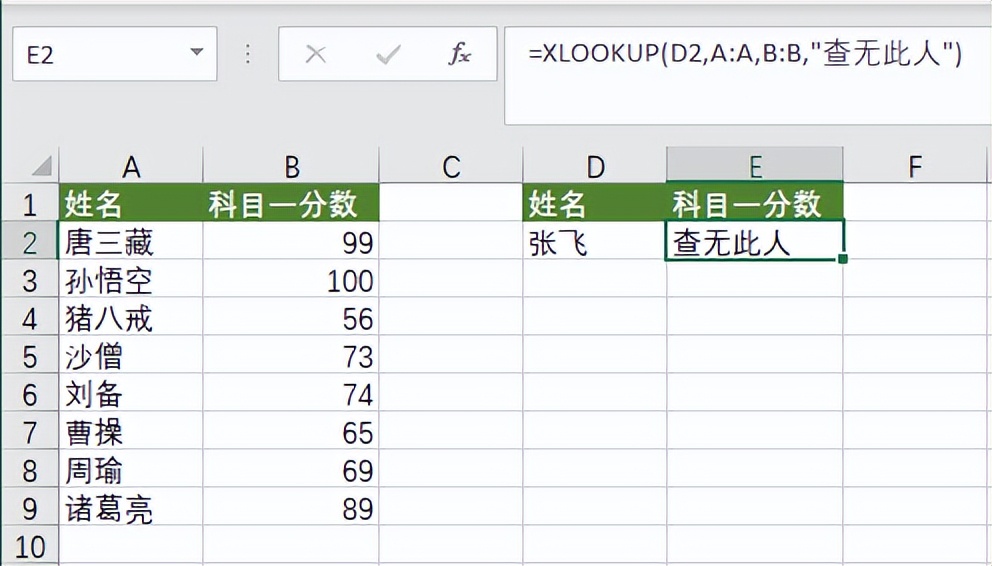Select column D header
Screen dimensions: 992x566
[595, 166]
